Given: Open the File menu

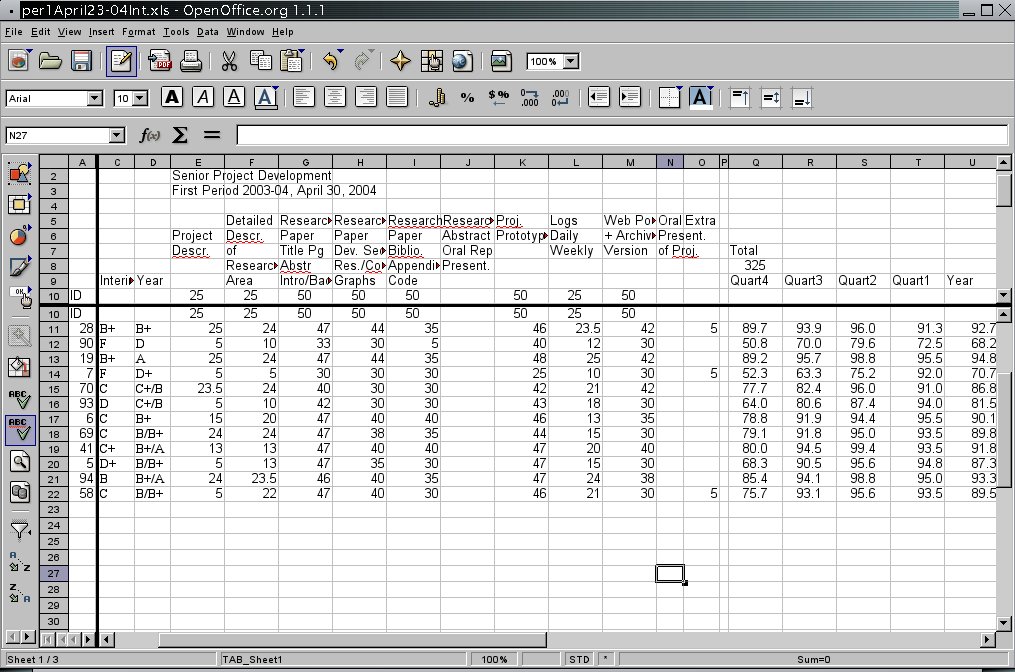Looking at the screenshot, I should [14, 32].
